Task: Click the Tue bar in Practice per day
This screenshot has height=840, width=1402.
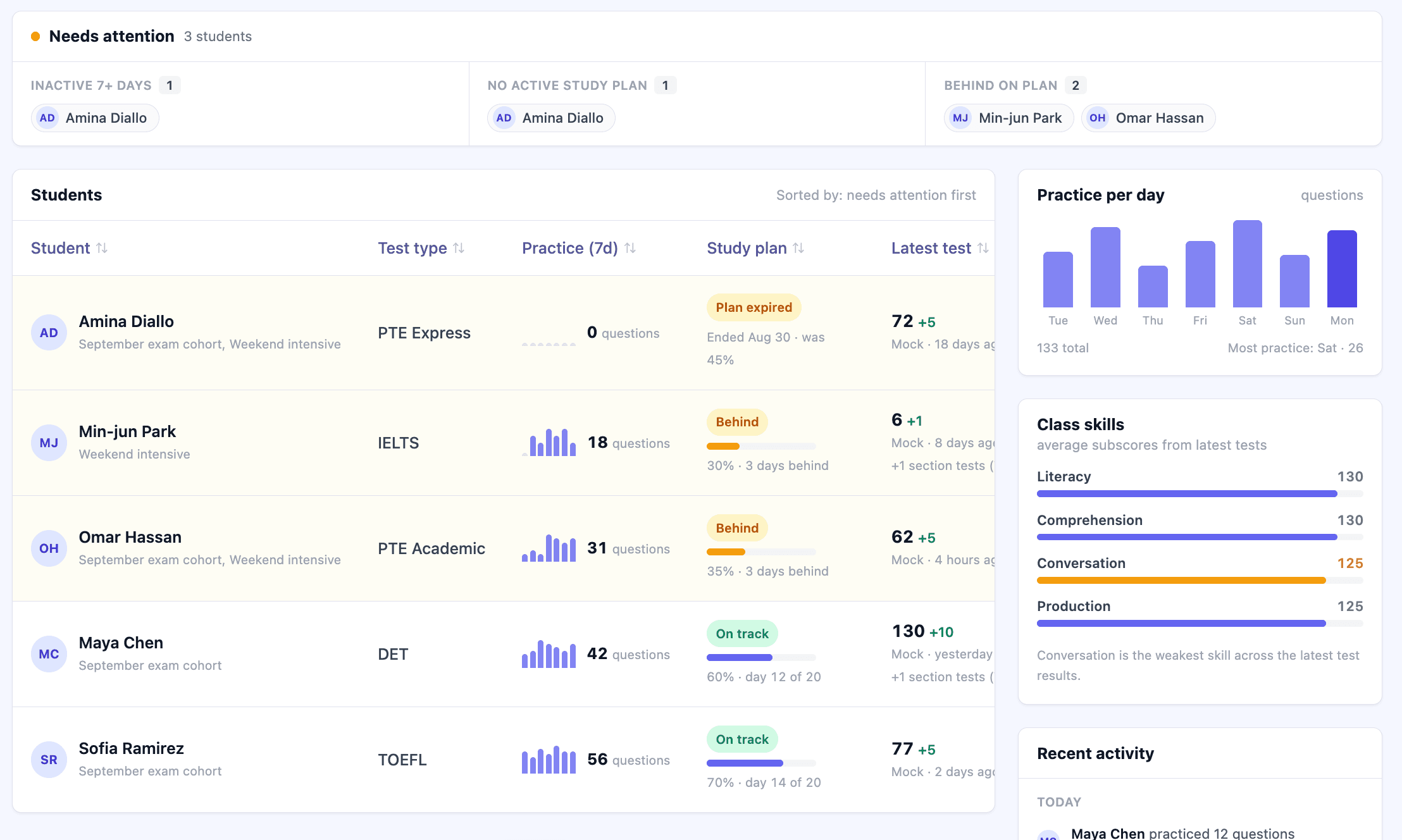Action: tap(1058, 280)
